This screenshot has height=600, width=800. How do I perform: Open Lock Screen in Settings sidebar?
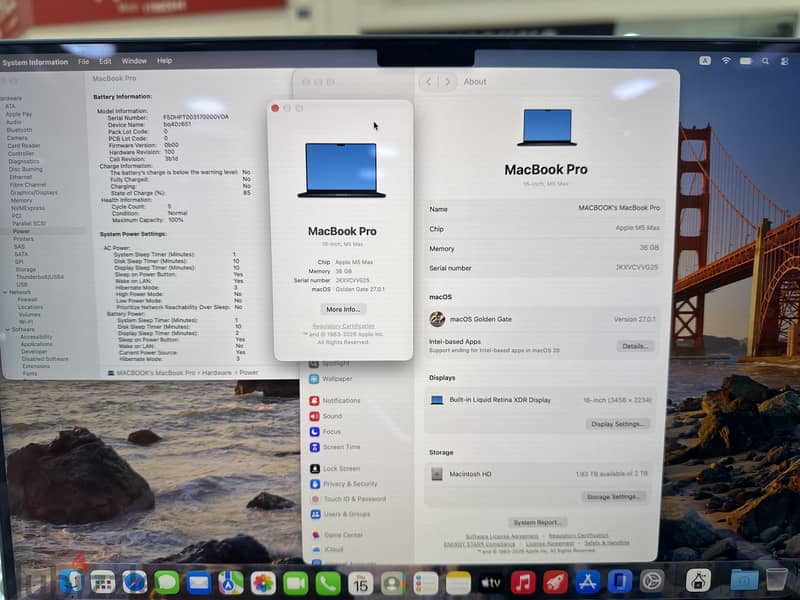coord(335,468)
